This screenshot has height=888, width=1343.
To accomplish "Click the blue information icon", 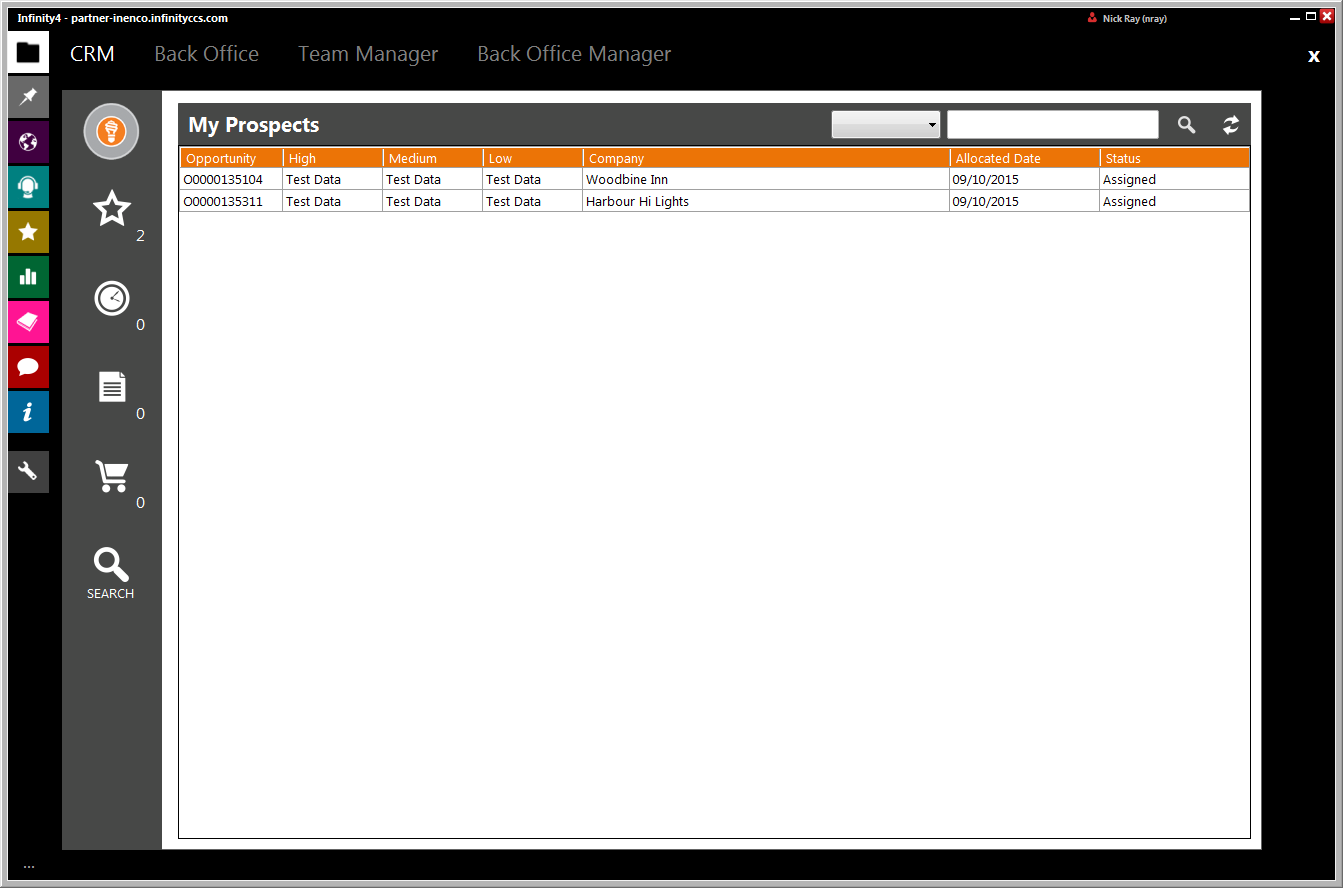I will point(28,412).
